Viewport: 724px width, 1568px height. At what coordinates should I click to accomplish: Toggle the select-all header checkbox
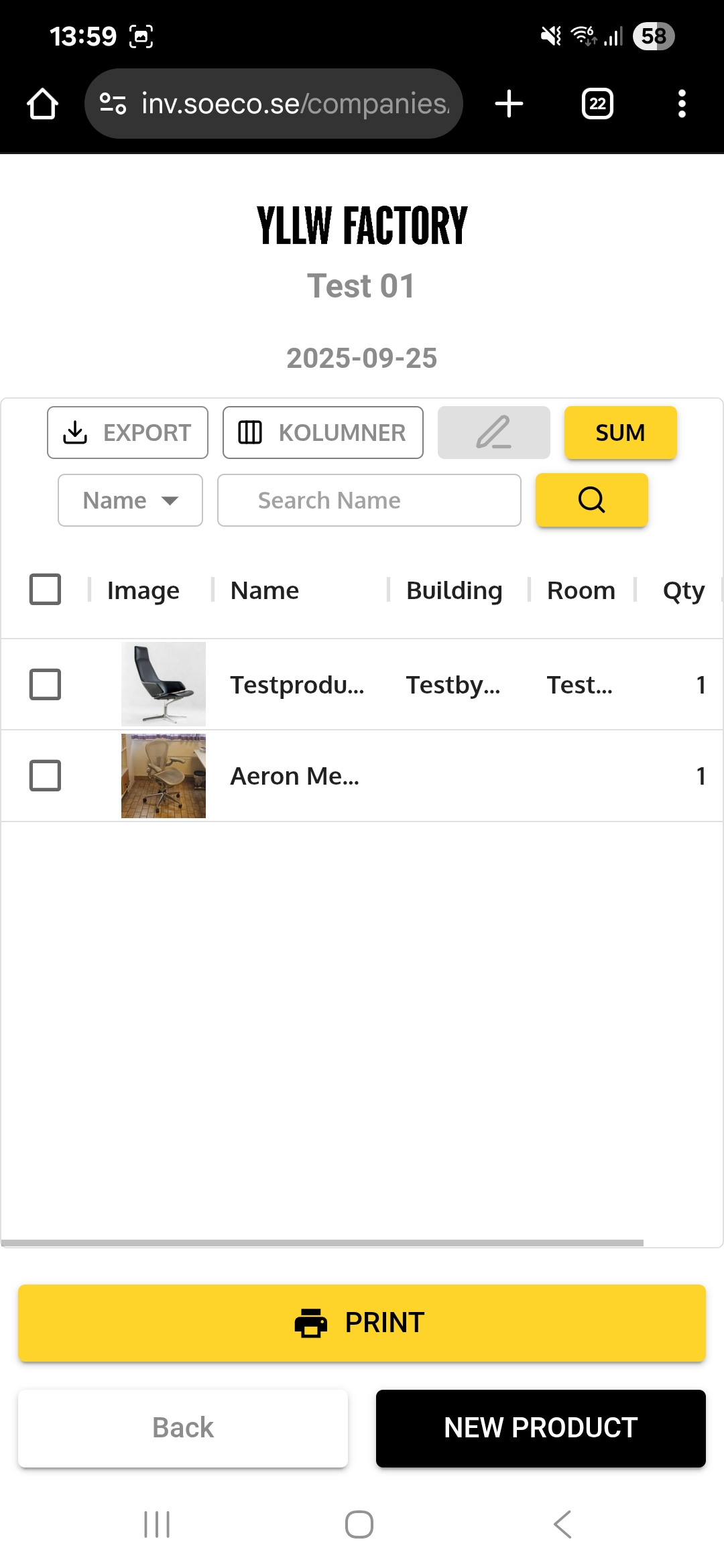(x=45, y=590)
